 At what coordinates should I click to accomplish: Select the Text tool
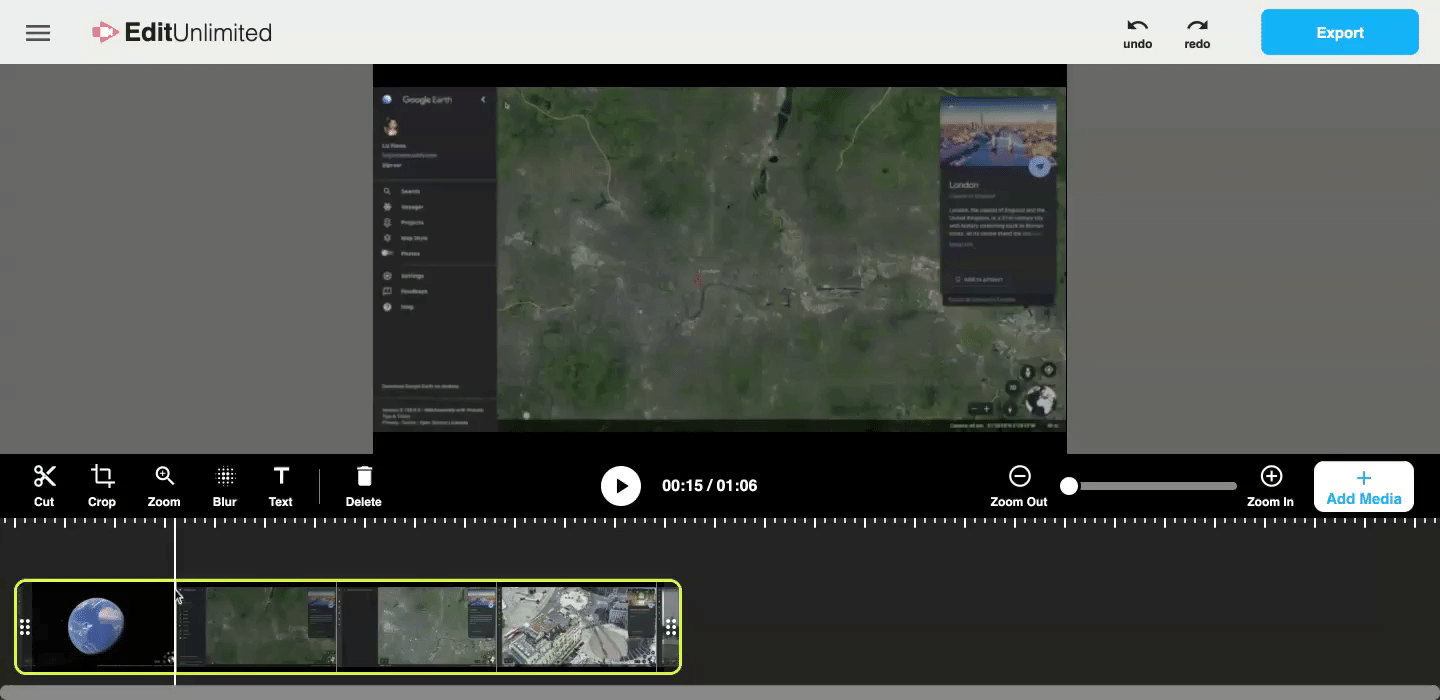click(x=281, y=486)
